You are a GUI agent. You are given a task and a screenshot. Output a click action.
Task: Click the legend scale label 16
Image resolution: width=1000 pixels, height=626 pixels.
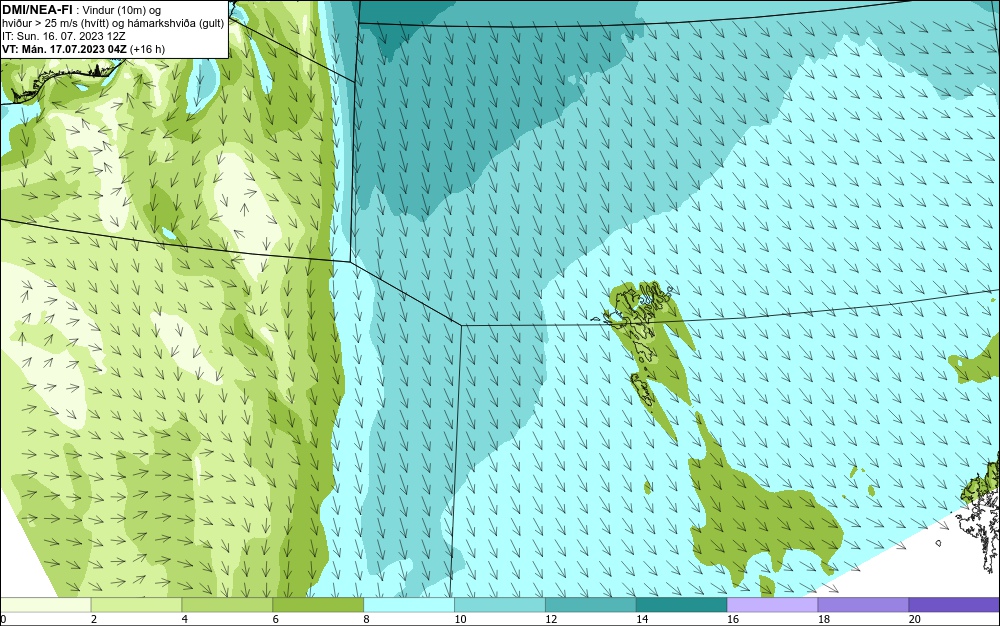pyautogui.click(x=733, y=619)
